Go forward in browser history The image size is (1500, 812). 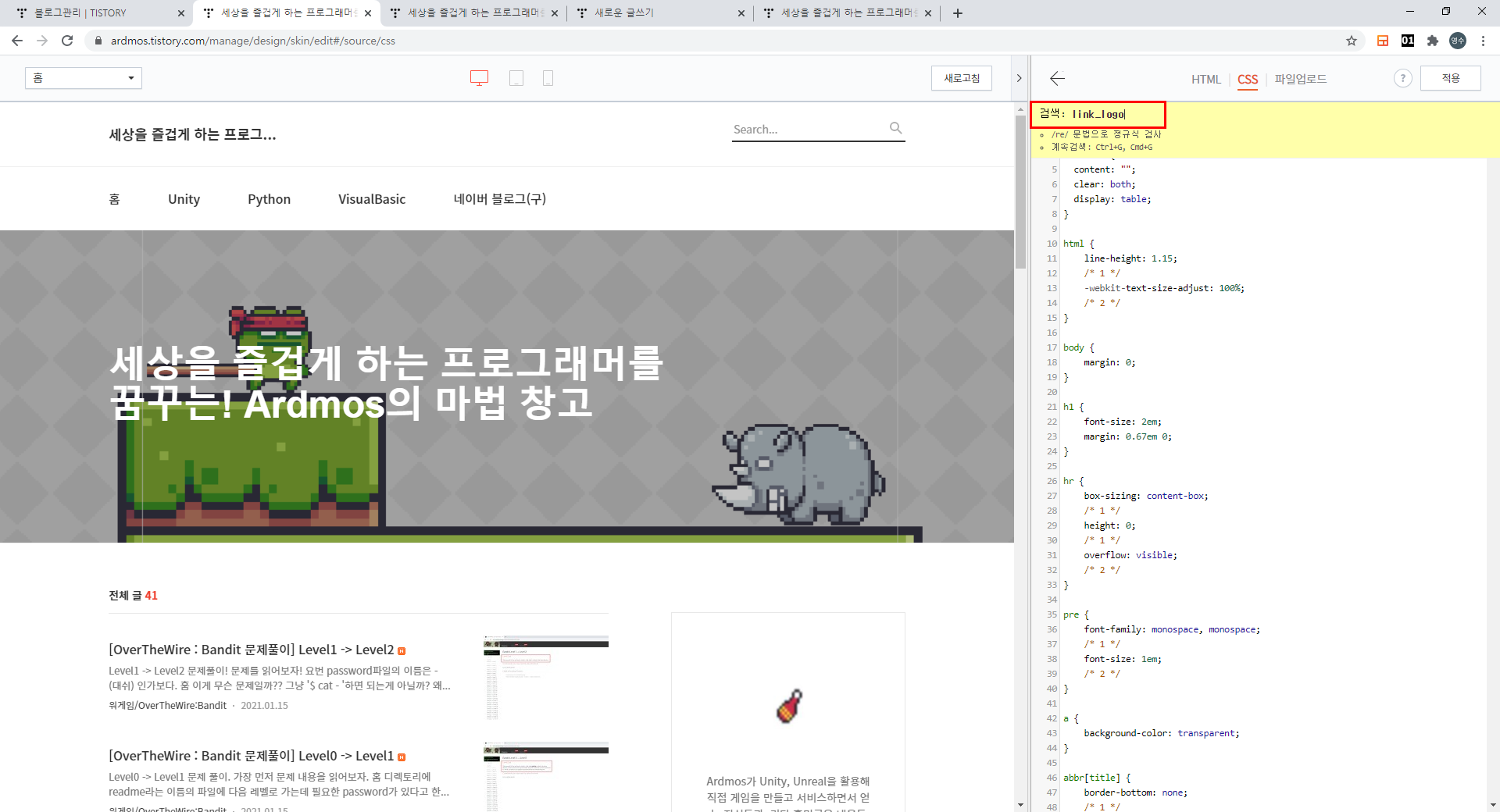coord(42,41)
